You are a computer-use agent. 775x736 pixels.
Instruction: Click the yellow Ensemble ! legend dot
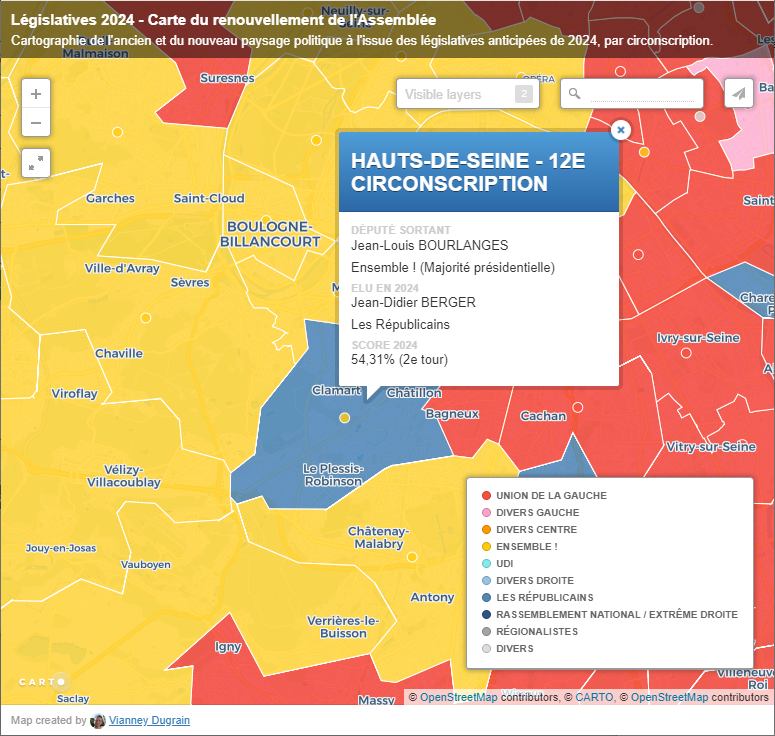pyautogui.click(x=486, y=547)
